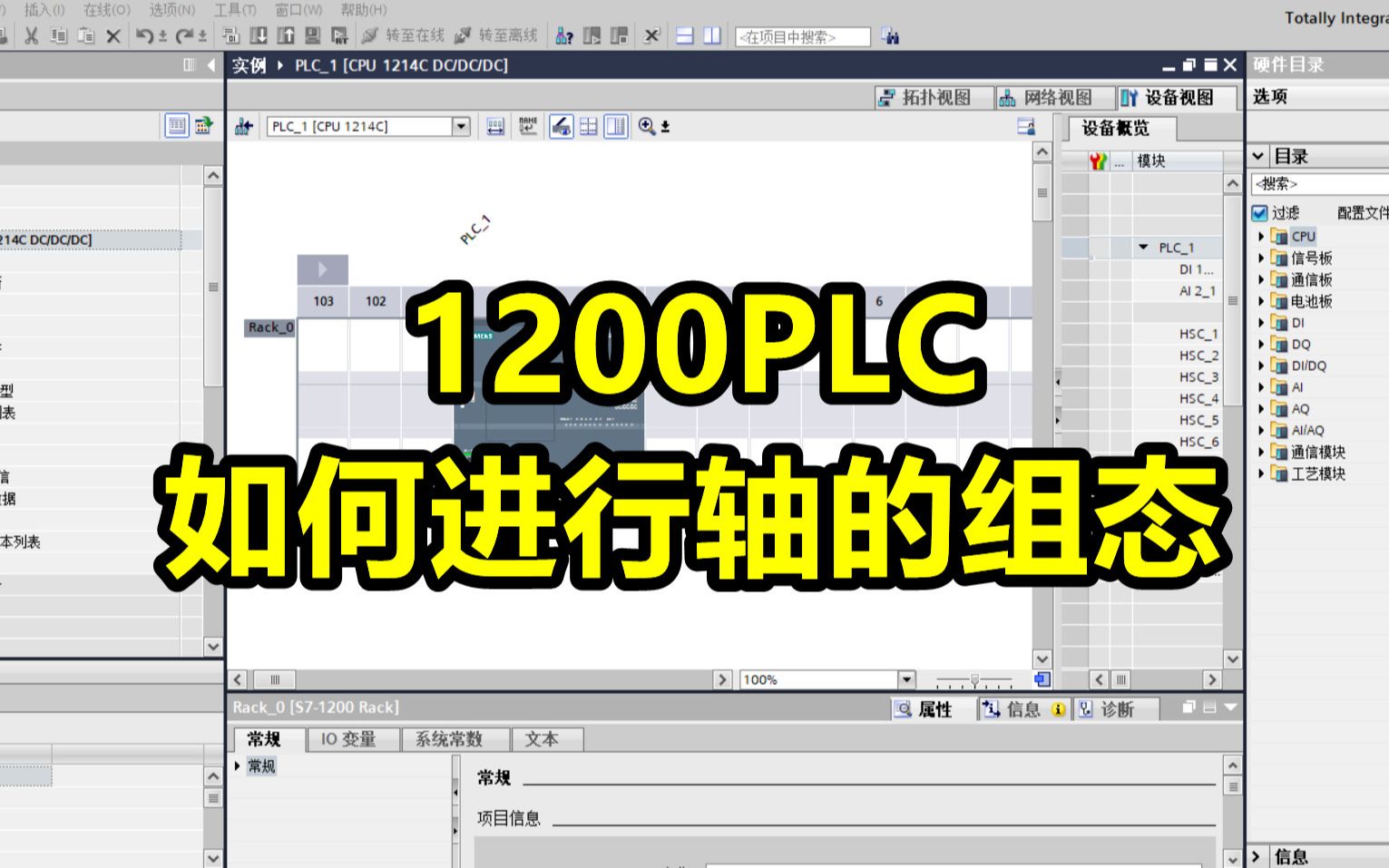Click the 诊断 tab stethoscope icon

tap(1087, 709)
